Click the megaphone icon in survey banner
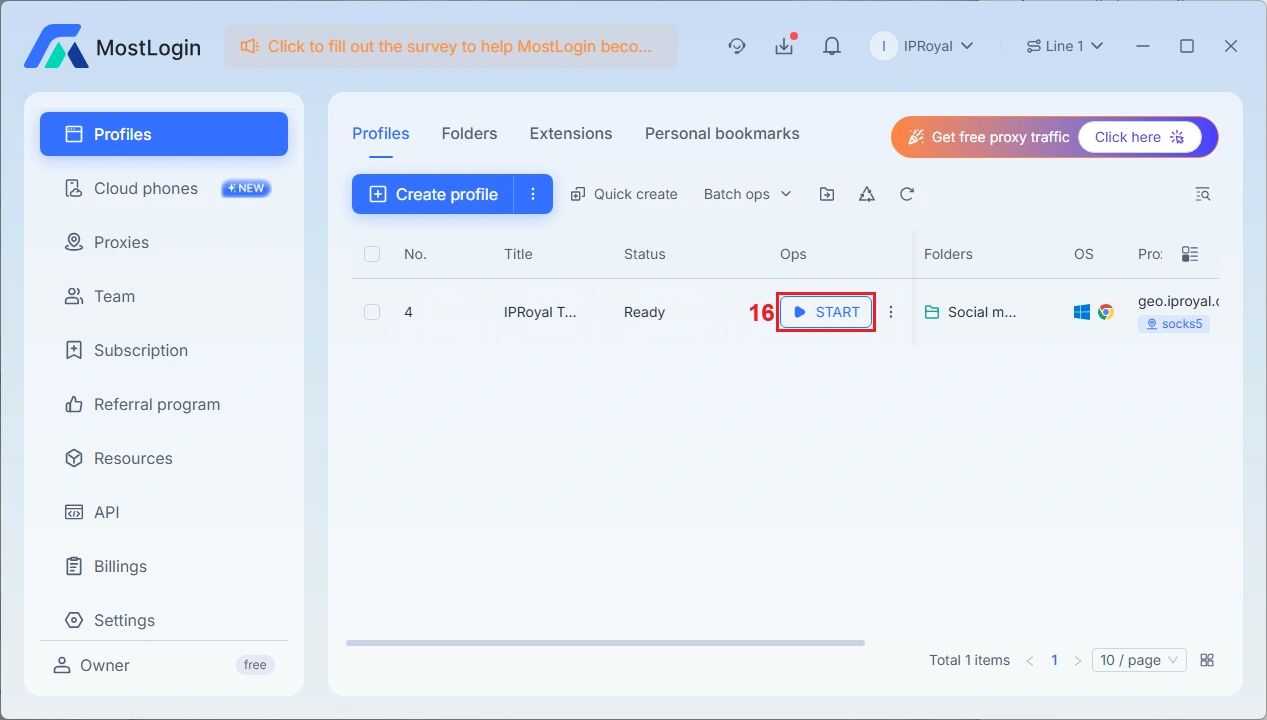 click(x=249, y=46)
